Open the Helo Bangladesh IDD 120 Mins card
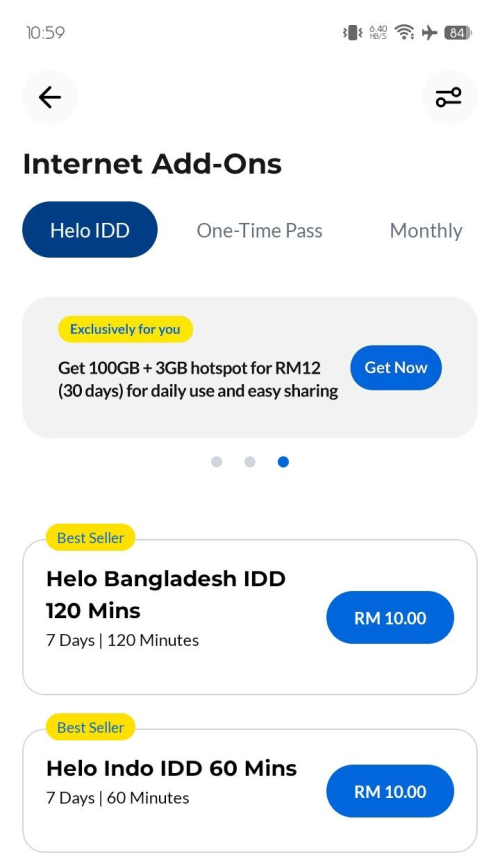This screenshot has width=500, height=864. tap(250, 617)
